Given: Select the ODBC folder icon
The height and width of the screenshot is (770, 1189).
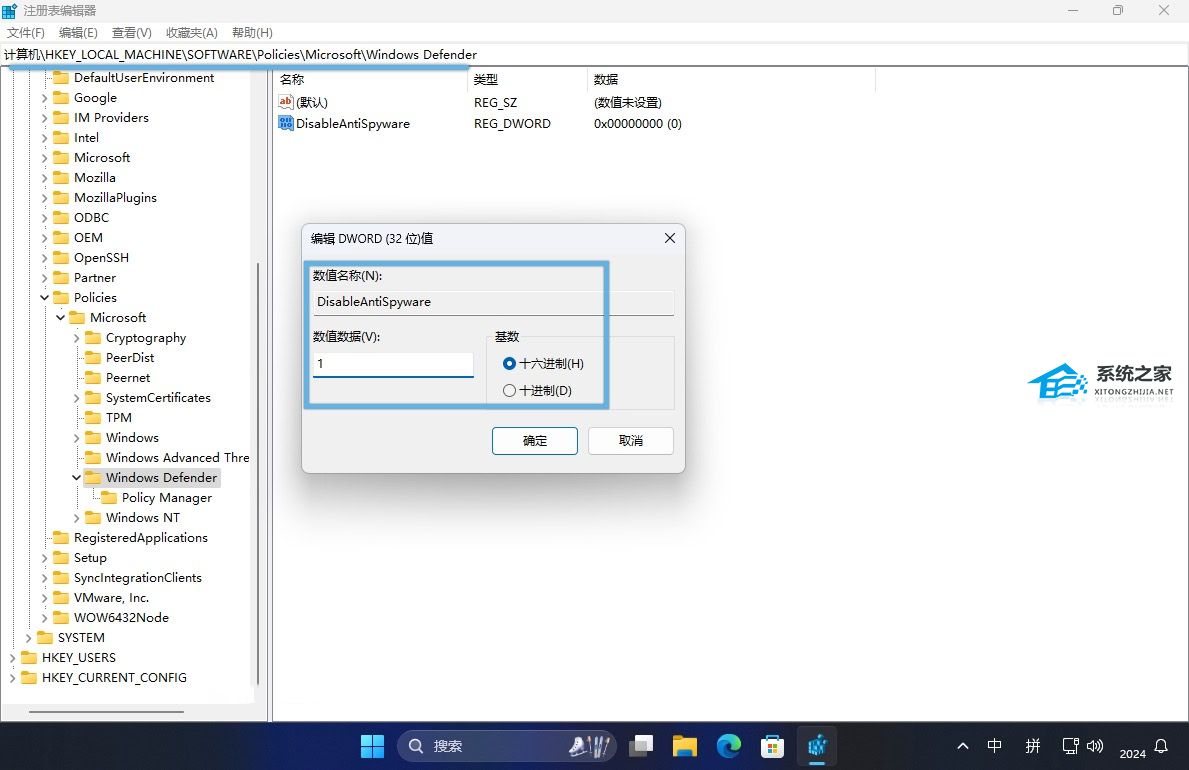Looking at the screenshot, I should 61,218.
